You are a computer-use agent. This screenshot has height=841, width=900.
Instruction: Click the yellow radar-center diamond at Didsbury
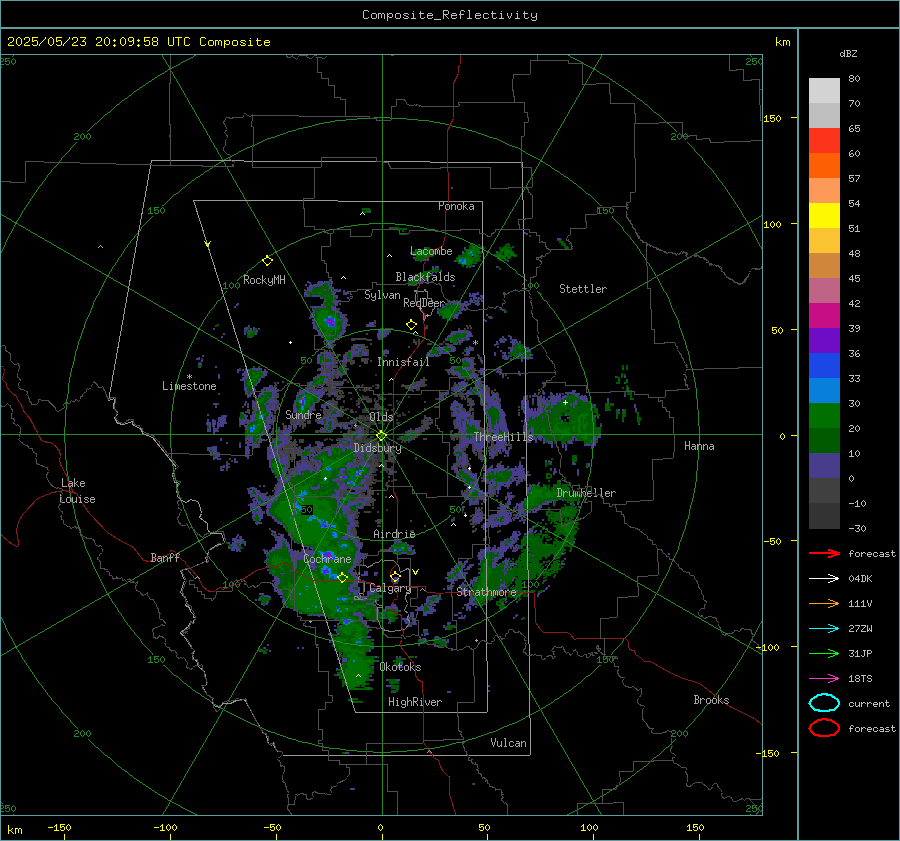[x=381, y=436]
